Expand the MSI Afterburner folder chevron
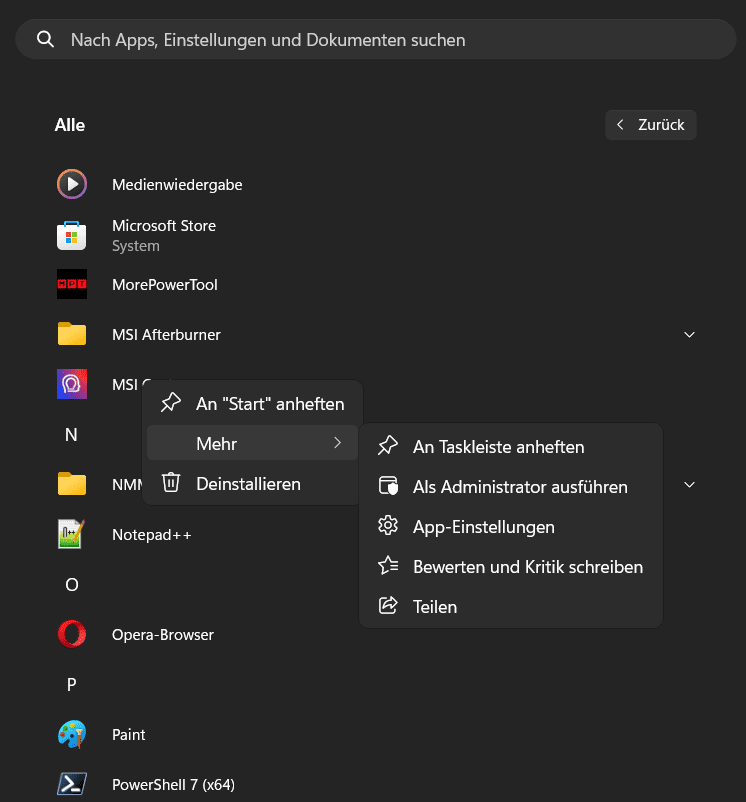 (x=689, y=334)
